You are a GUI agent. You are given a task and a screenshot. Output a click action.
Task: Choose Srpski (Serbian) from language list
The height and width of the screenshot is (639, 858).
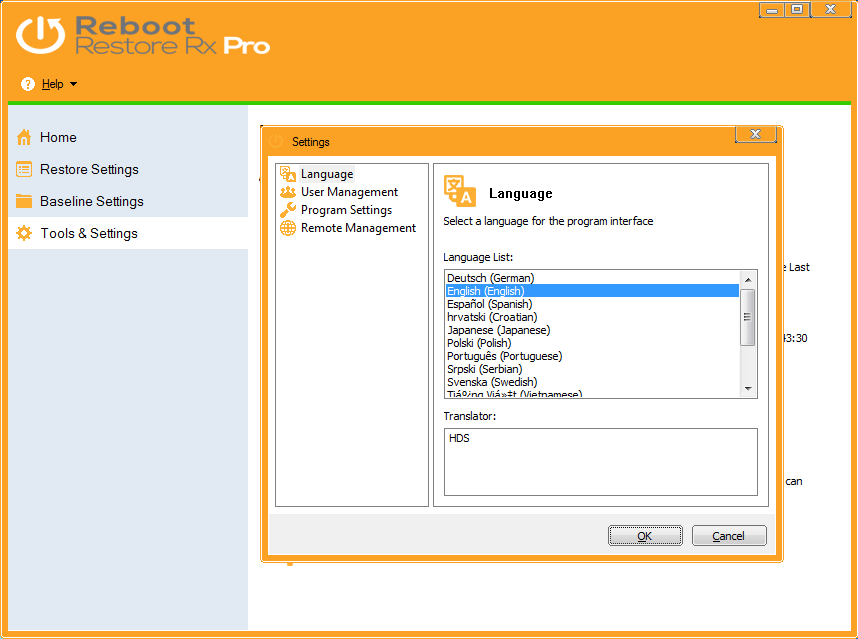click(x=592, y=369)
